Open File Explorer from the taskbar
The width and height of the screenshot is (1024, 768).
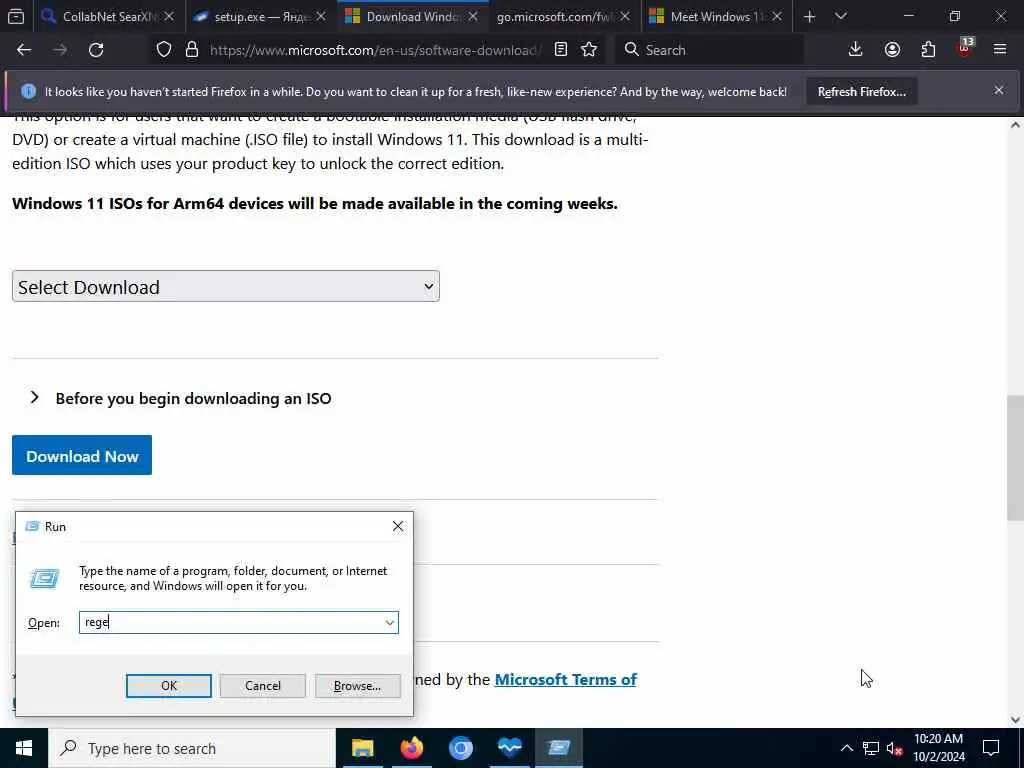pos(362,748)
